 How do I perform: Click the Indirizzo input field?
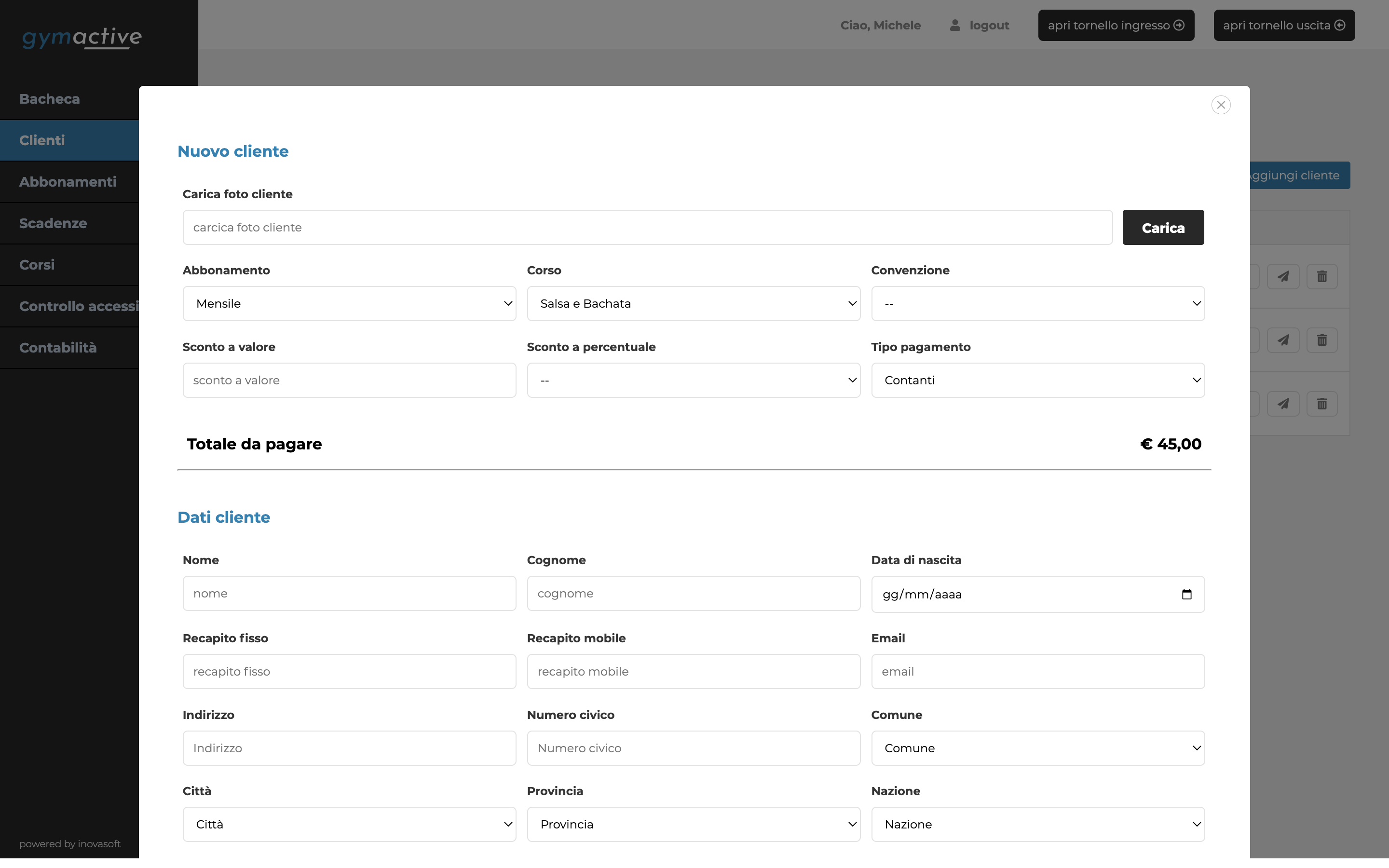pyautogui.click(x=349, y=748)
